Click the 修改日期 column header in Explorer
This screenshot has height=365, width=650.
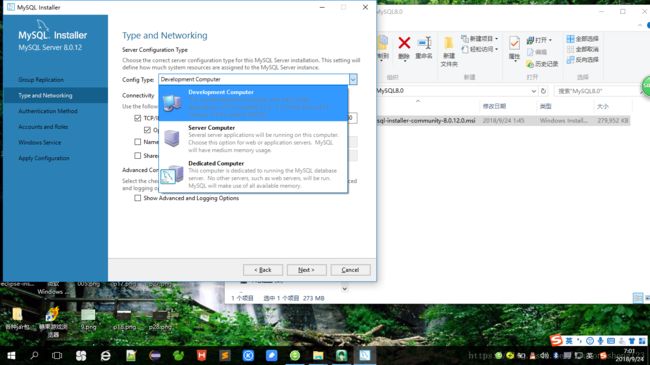(x=494, y=106)
